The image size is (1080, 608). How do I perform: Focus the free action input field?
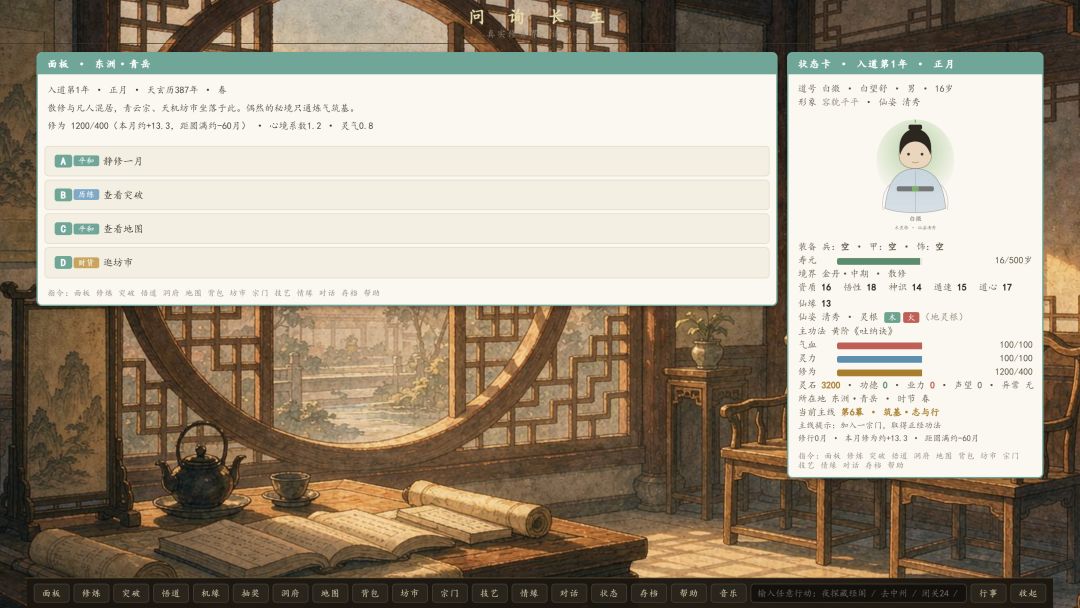pos(858,593)
